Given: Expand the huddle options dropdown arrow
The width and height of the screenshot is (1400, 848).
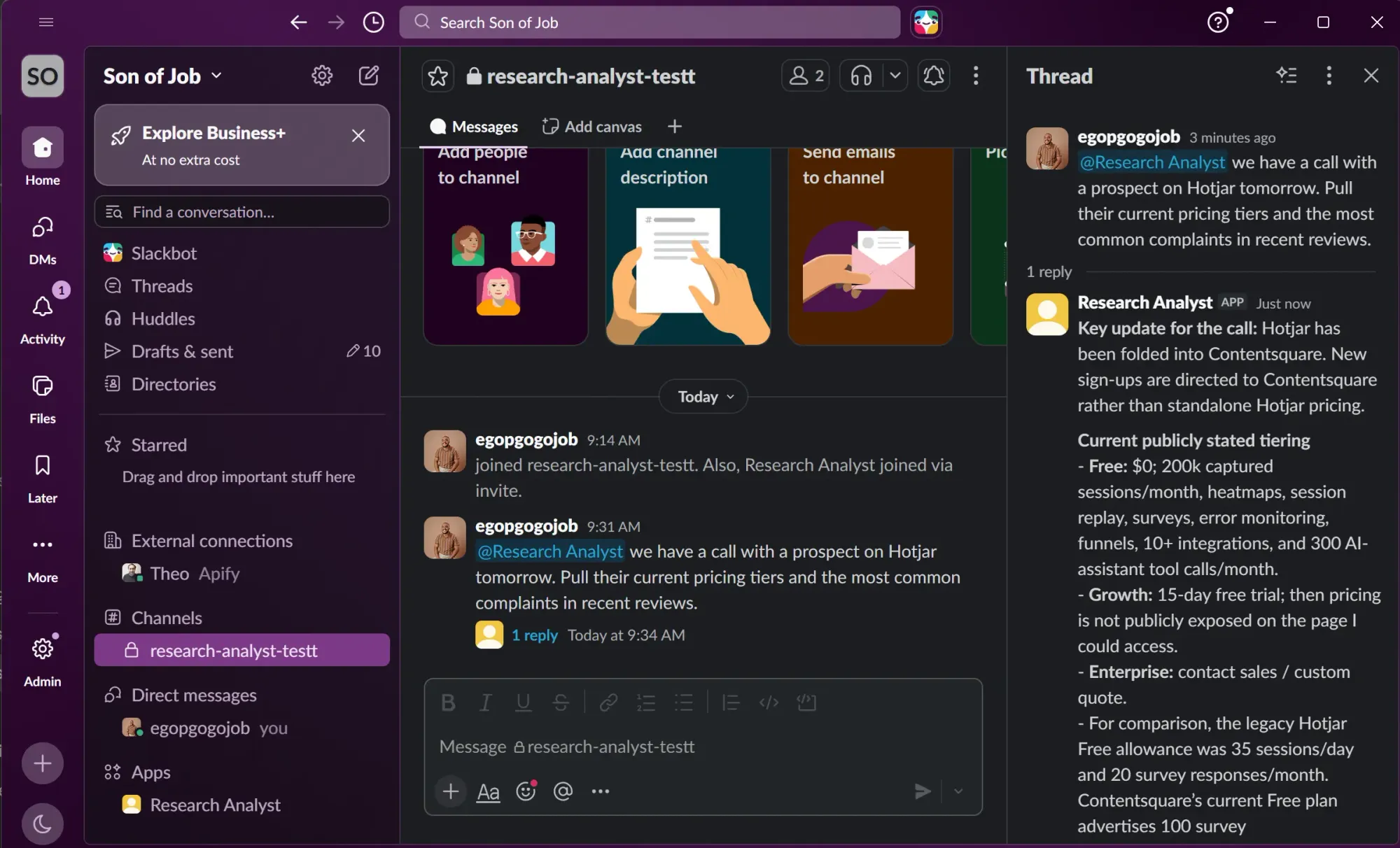Looking at the screenshot, I should pos(895,76).
